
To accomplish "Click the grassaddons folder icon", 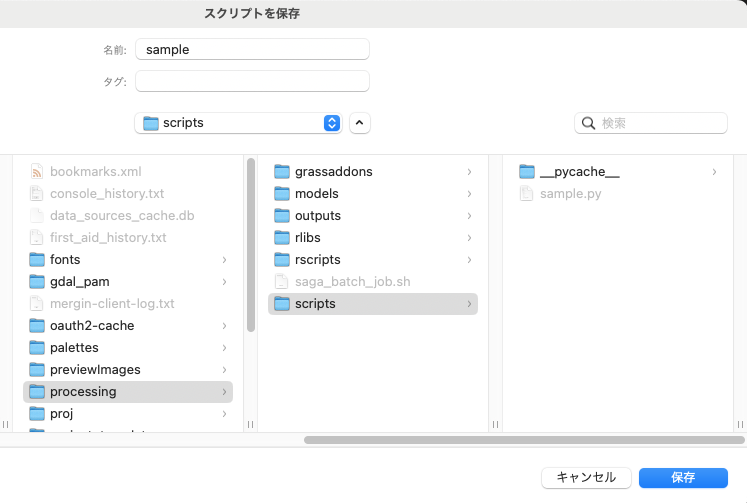I will tap(282, 171).
